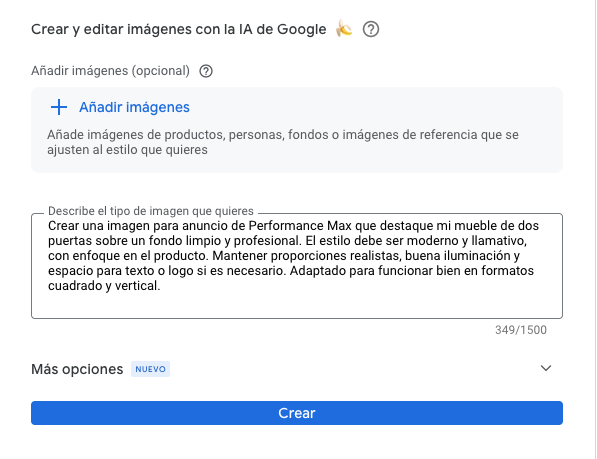Click the NUEVO badge beside Más opciones
The width and height of the screenshot is (597, 459).
tap(150, 369)
